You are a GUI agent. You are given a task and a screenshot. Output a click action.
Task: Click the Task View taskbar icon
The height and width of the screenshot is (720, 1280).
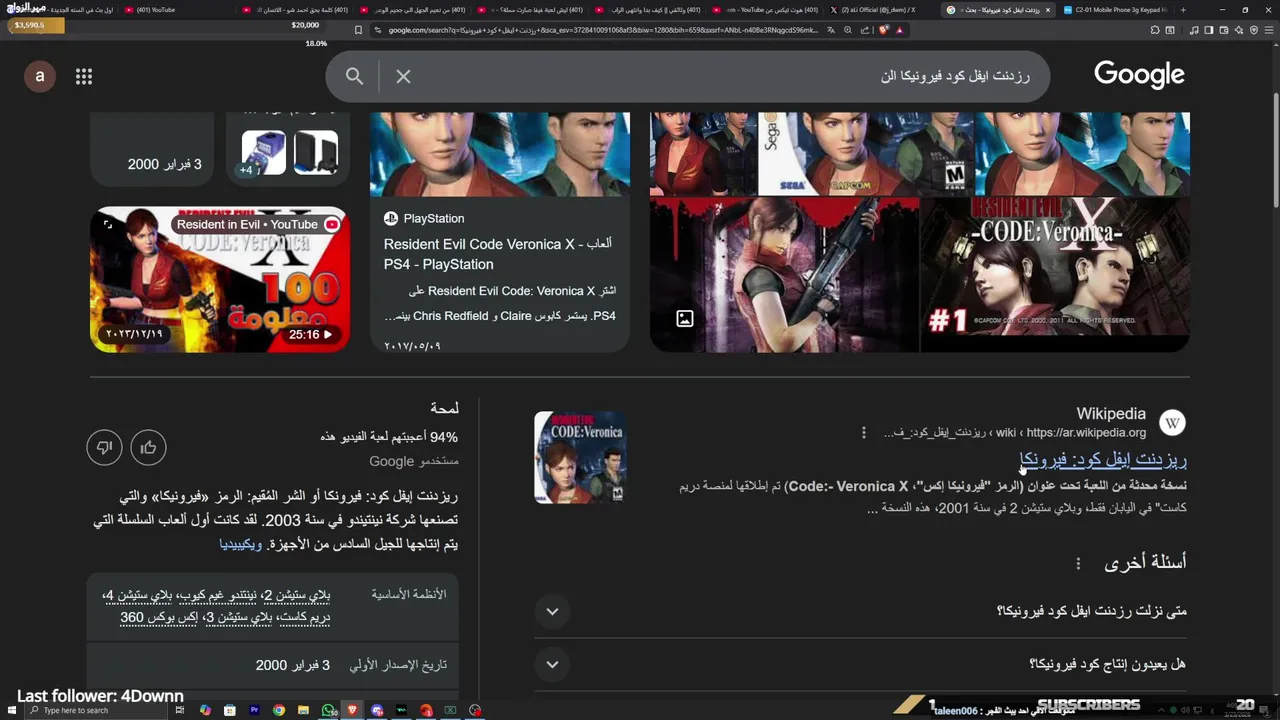[x=180, y=710]
